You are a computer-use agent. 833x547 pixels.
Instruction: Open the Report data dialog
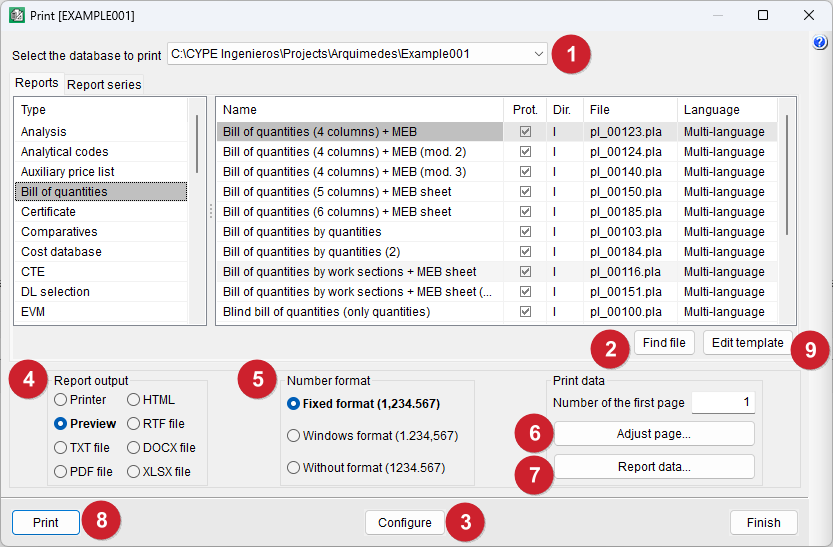click(x=654, y=467)
